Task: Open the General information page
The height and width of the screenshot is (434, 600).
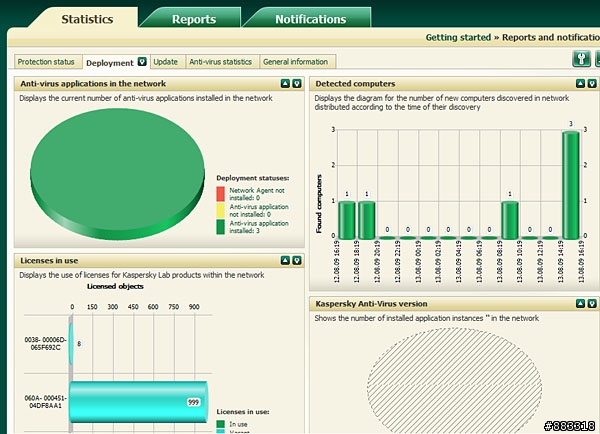Action: pos(295,62)
